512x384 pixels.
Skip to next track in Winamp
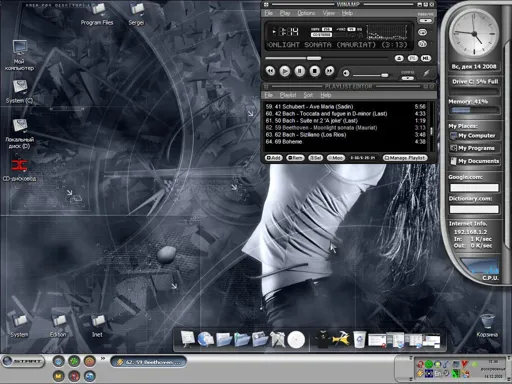(x=329, y=71)
